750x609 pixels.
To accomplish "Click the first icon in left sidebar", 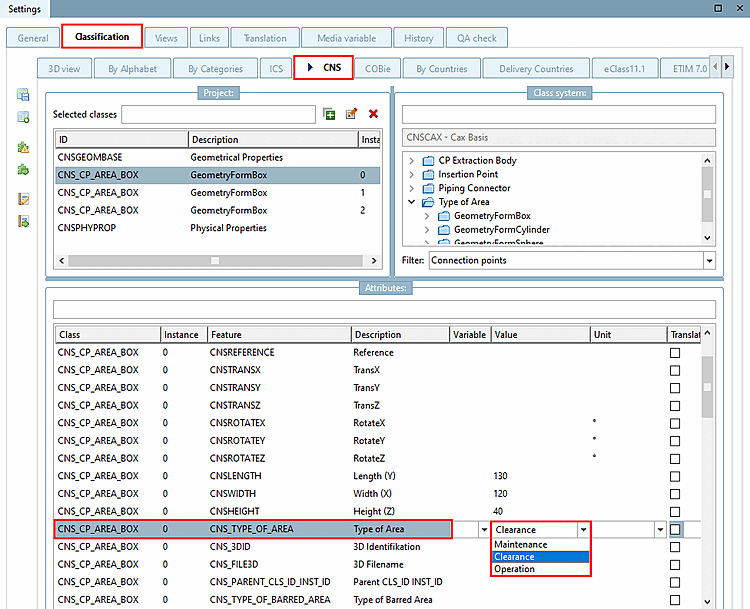I will (22, 95).
